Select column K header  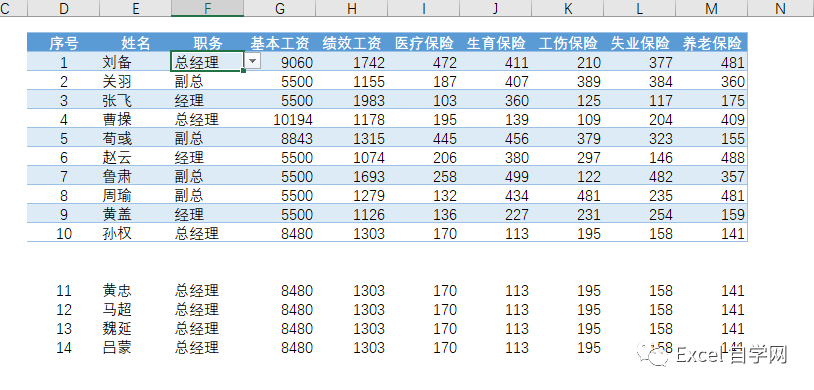point(568,8)
